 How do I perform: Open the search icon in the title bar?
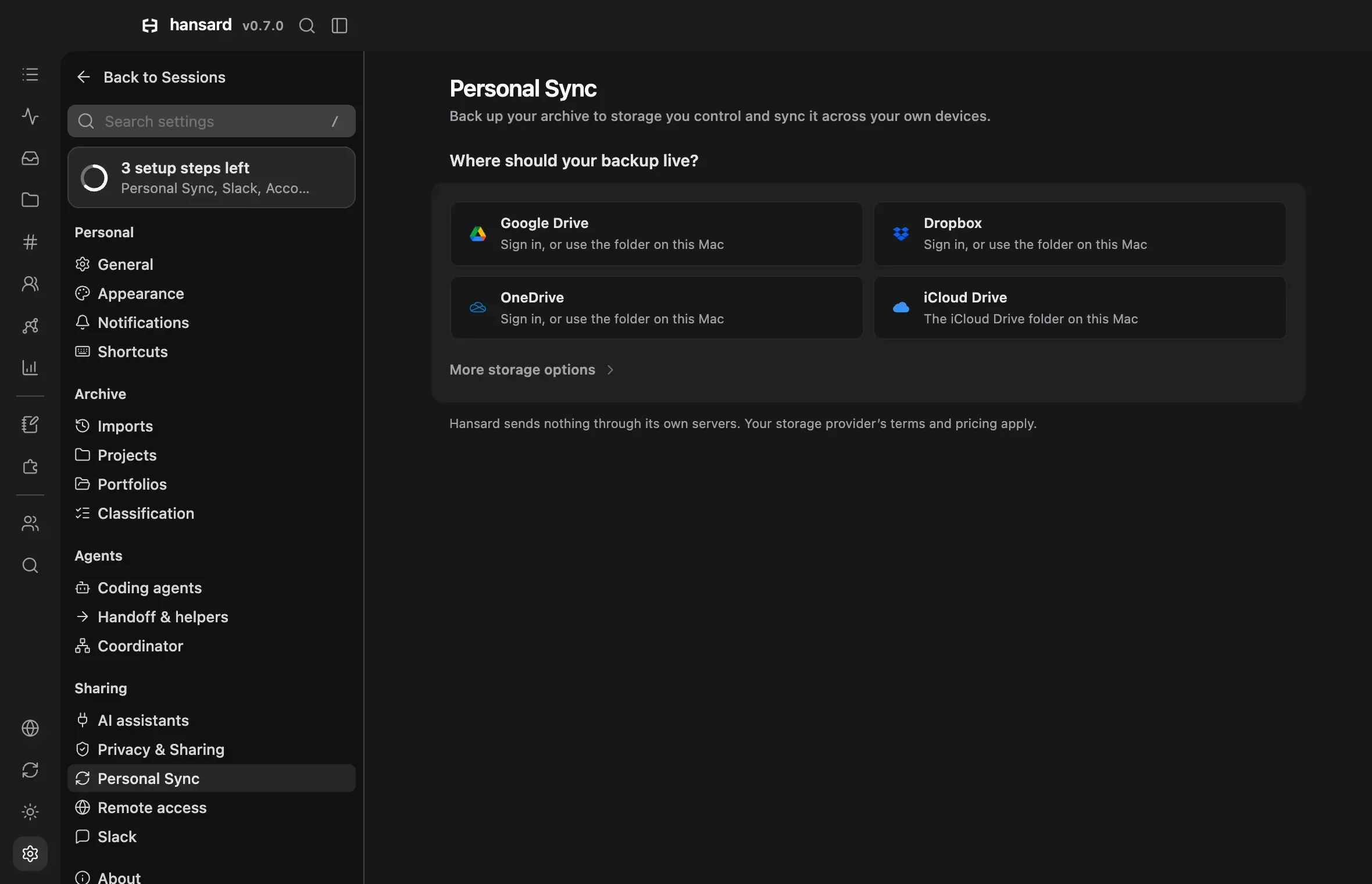point(306,26)
